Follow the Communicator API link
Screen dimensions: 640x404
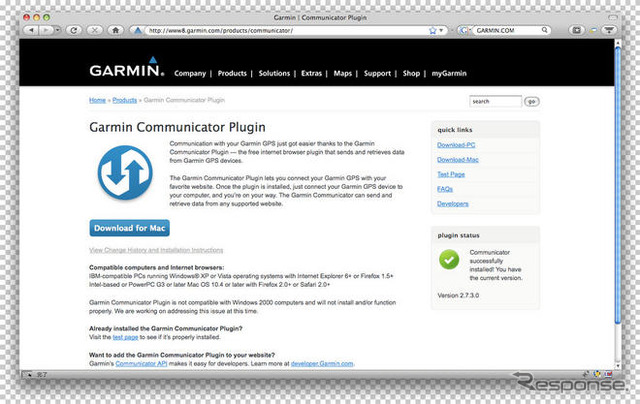(x=141, y=364)
